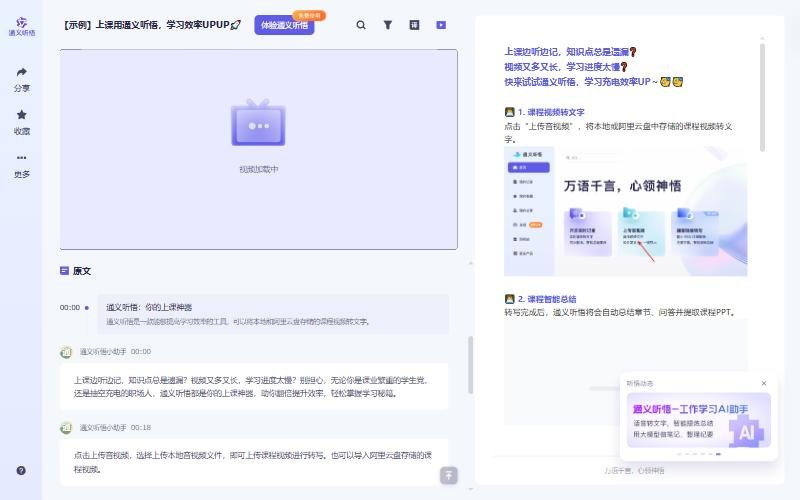The image size is (800, 500).
Task: Select the paragraph starting 上课边听边记
Action: click(254, 387)
